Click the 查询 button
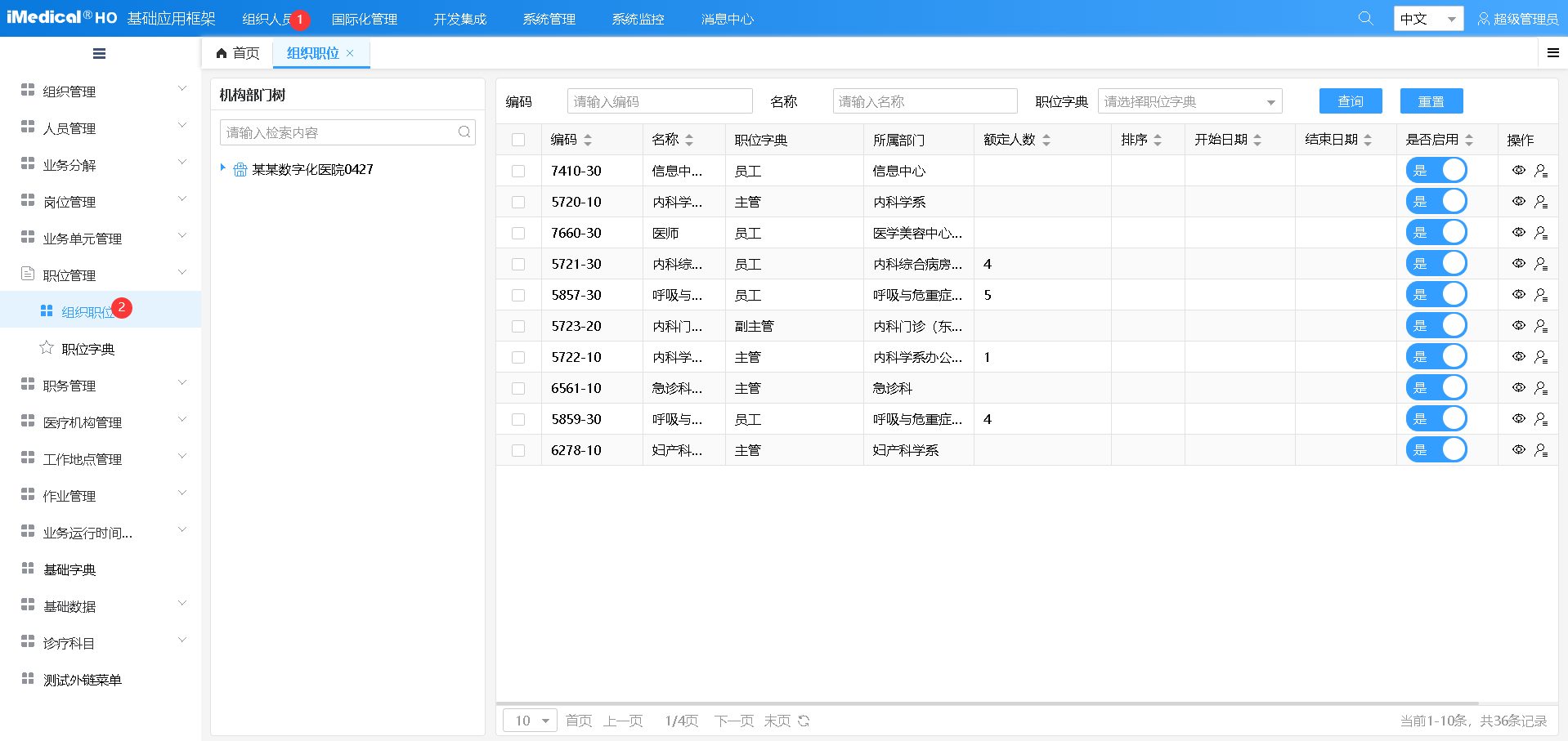The width and height of the screenshot is (1568, 741). [1350, 101]
